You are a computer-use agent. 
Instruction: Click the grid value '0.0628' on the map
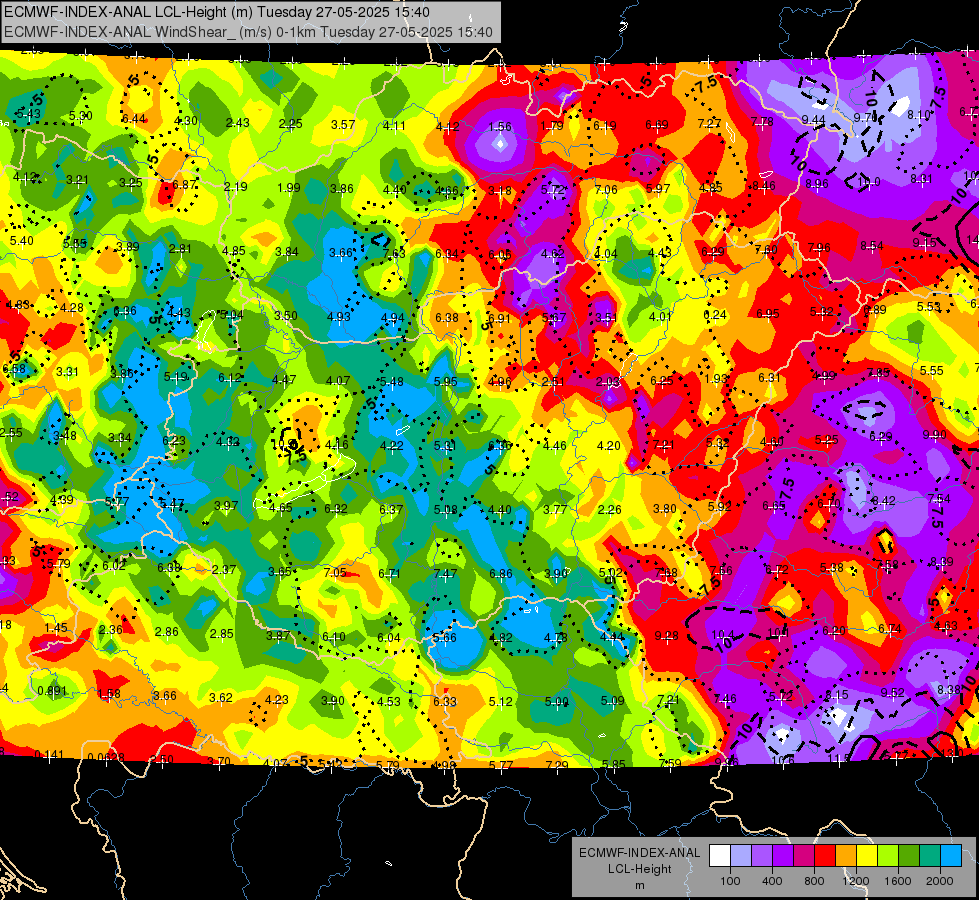(x=106, y=758)
